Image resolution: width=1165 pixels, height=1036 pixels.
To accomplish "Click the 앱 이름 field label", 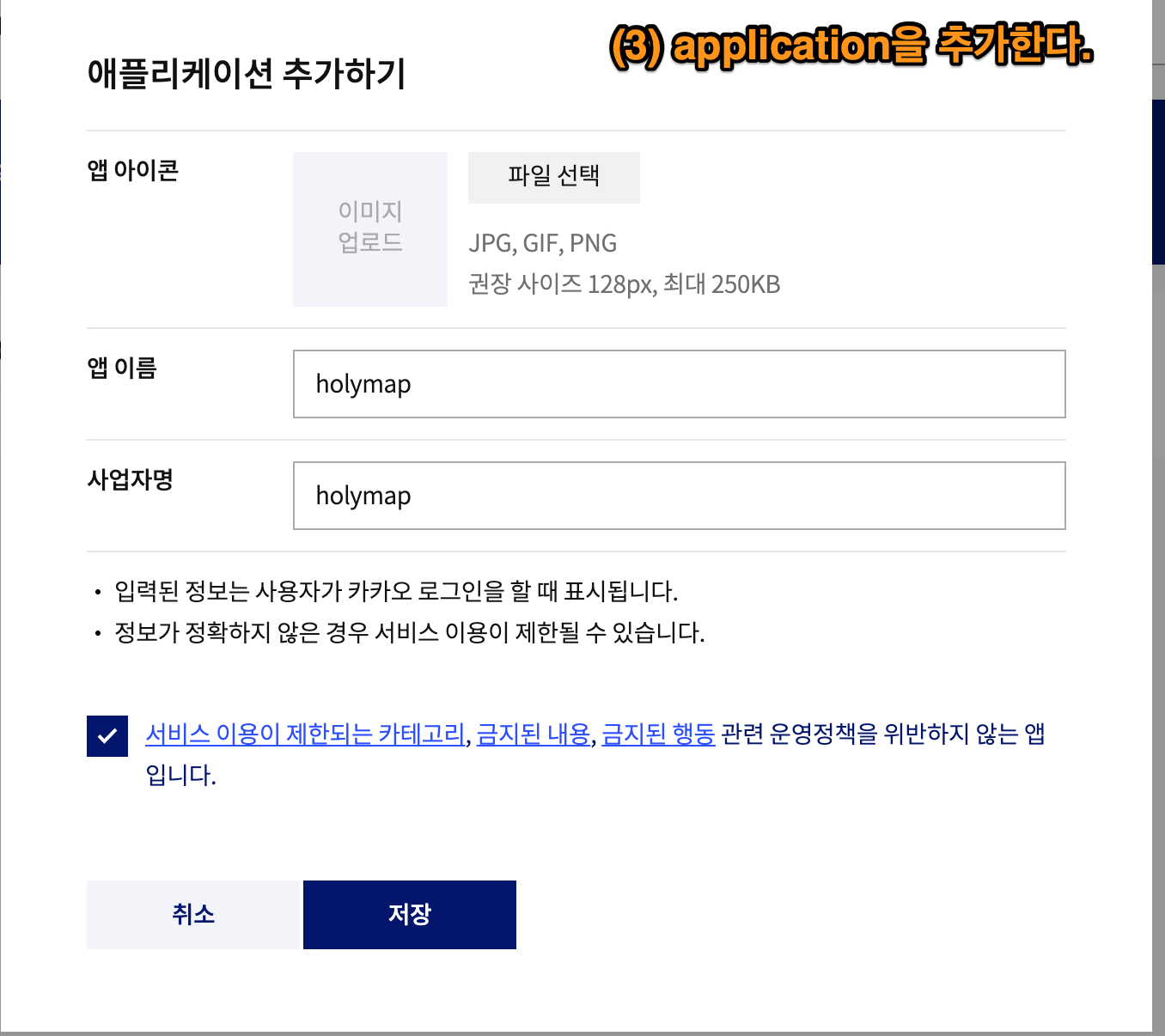I will coord(122,369).
